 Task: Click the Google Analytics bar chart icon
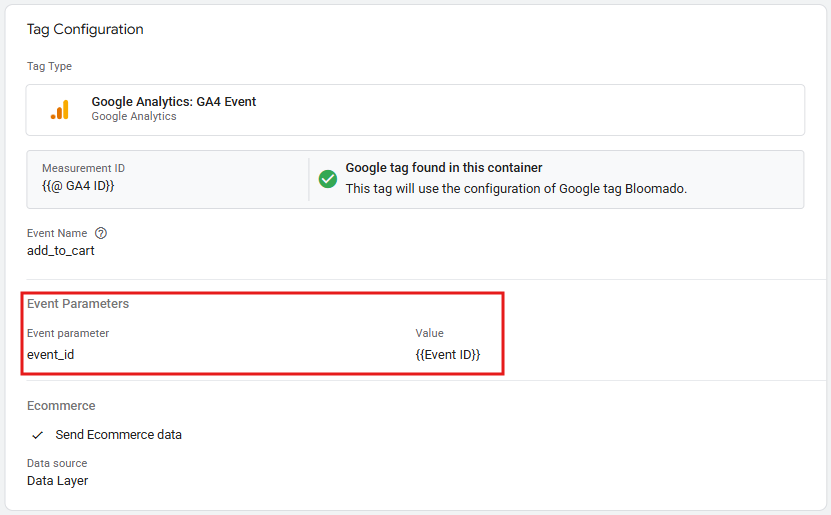click(59, 110)
